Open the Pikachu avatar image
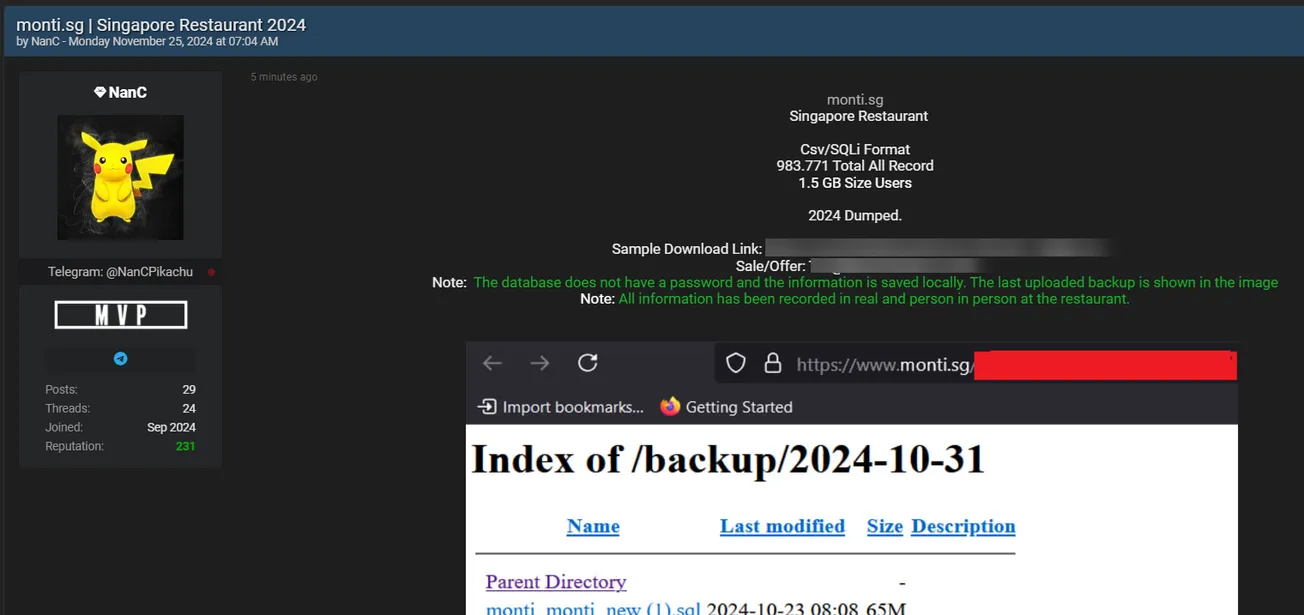This screenshot has width=1304, height=615. (120, 177)
